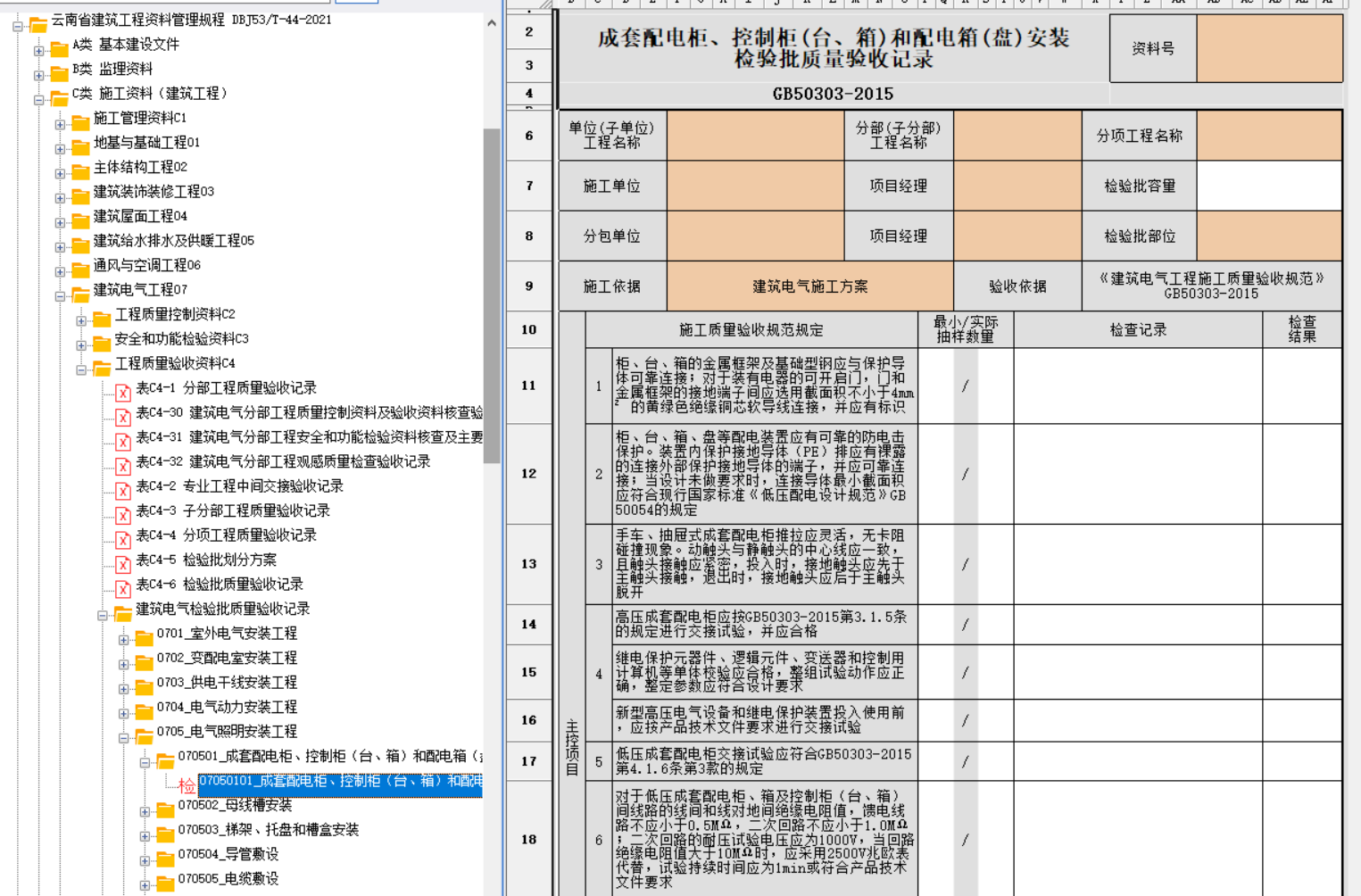The image size is (1361, 896).
Task: Click the document icon of 表C4-1 分部工程质量验收记录
Action: coord(123,392)
